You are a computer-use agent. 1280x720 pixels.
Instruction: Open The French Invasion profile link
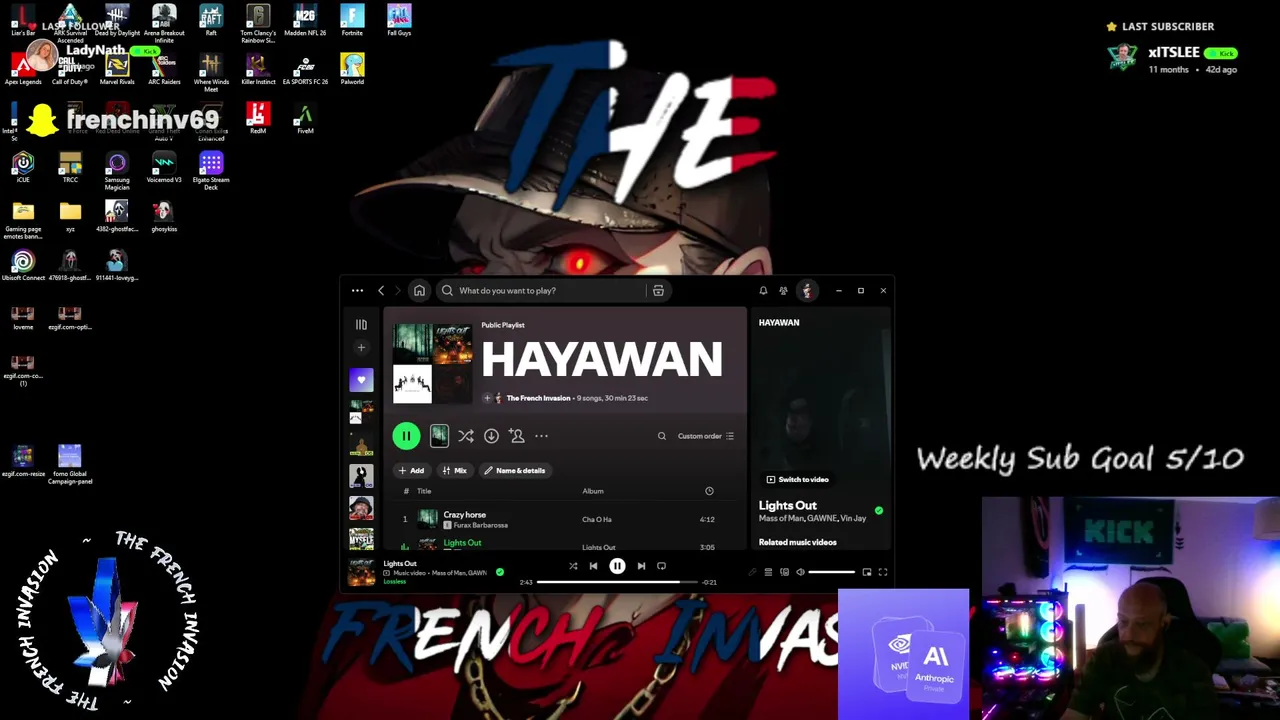point(538,398)
